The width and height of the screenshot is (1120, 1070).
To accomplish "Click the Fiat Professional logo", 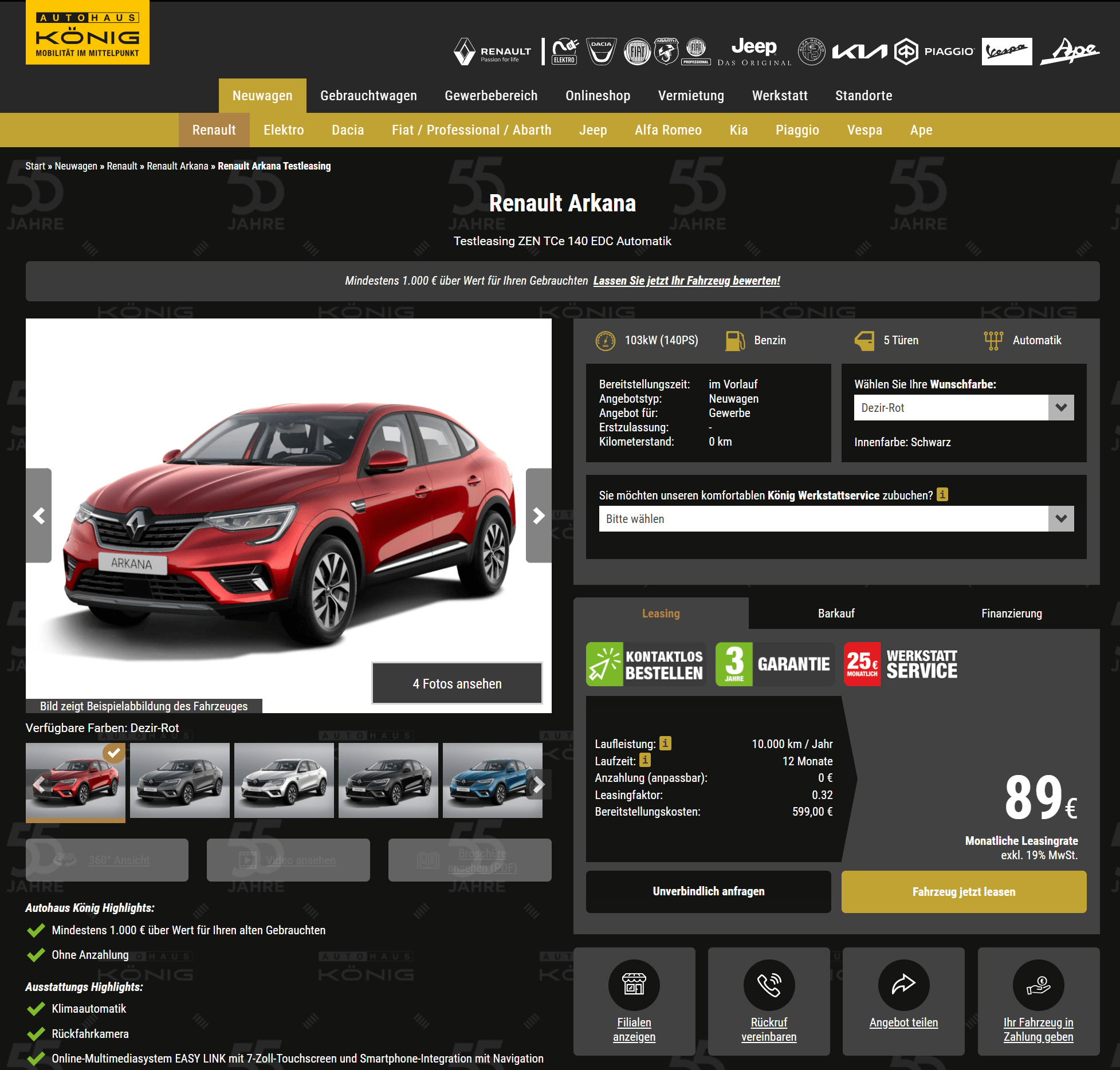I will point(696,52).
